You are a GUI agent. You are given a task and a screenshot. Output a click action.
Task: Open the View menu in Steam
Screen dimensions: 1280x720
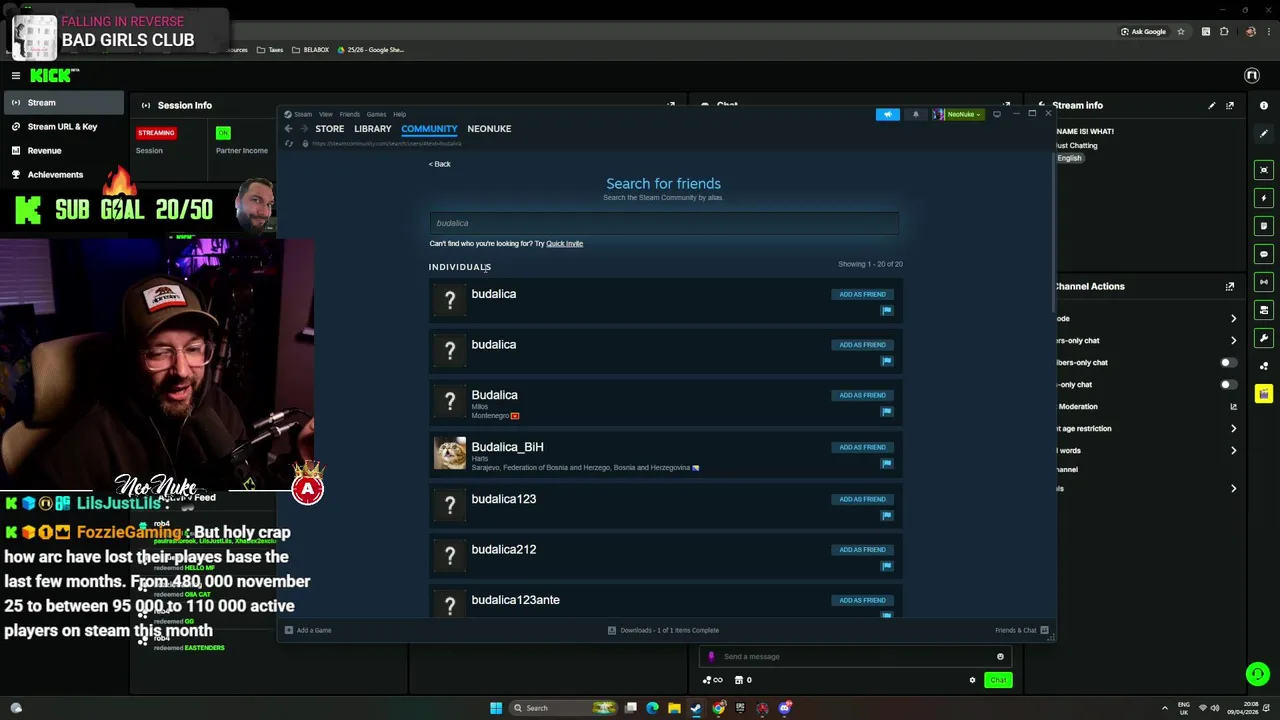click(326, 114)
